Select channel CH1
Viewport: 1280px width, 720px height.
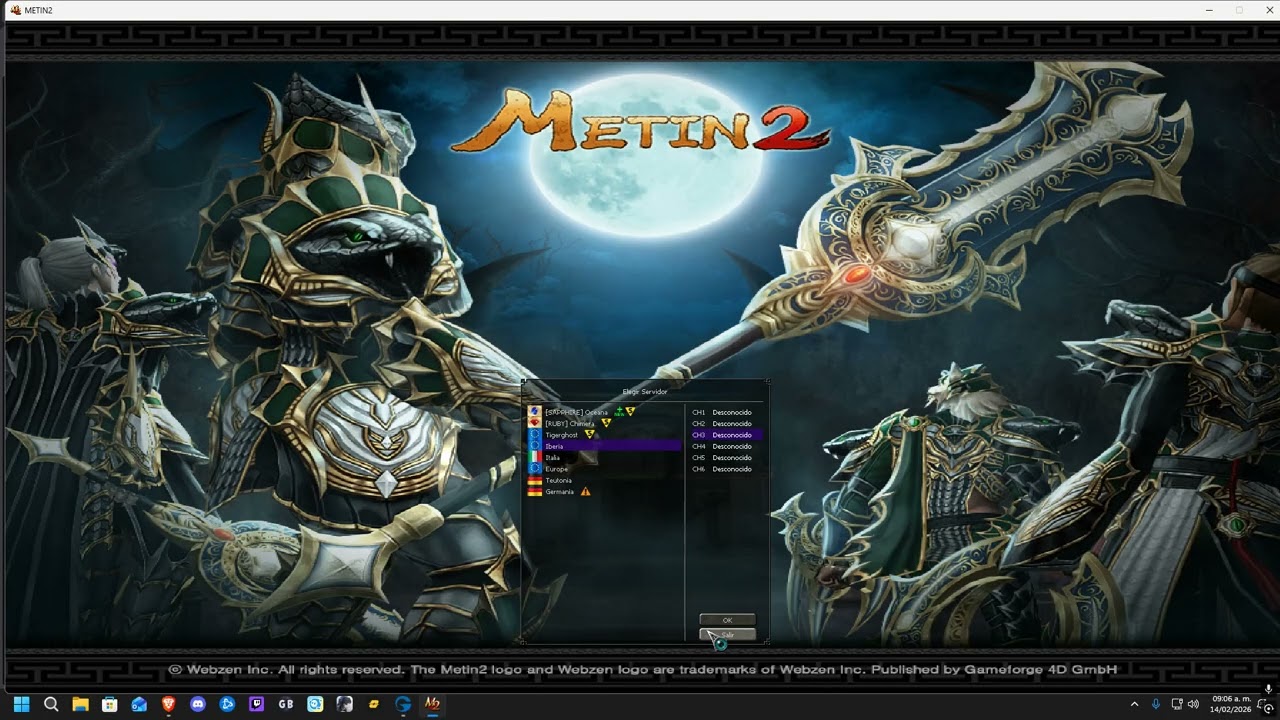pos(725,412)
